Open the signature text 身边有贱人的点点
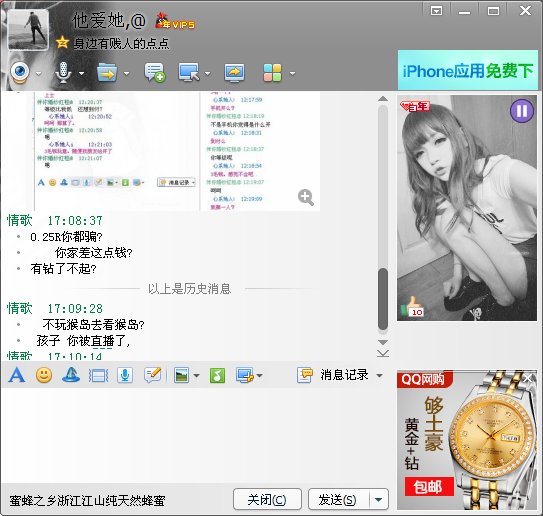This screenshot has height=516, width=543. (x=121, y=43)
